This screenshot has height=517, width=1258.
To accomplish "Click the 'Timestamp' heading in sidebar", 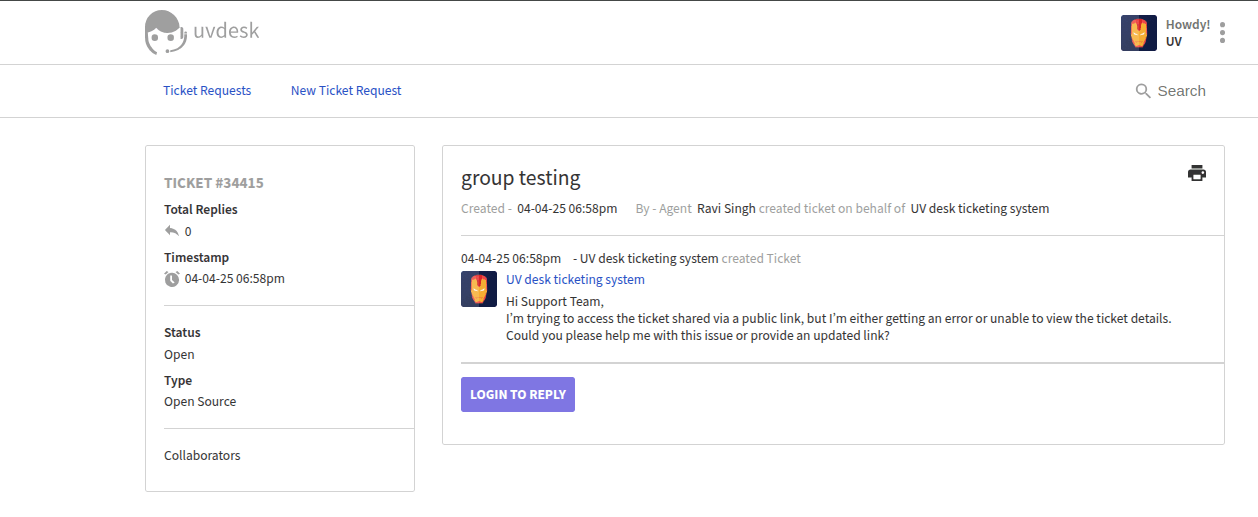I will [x=197, y=258].
